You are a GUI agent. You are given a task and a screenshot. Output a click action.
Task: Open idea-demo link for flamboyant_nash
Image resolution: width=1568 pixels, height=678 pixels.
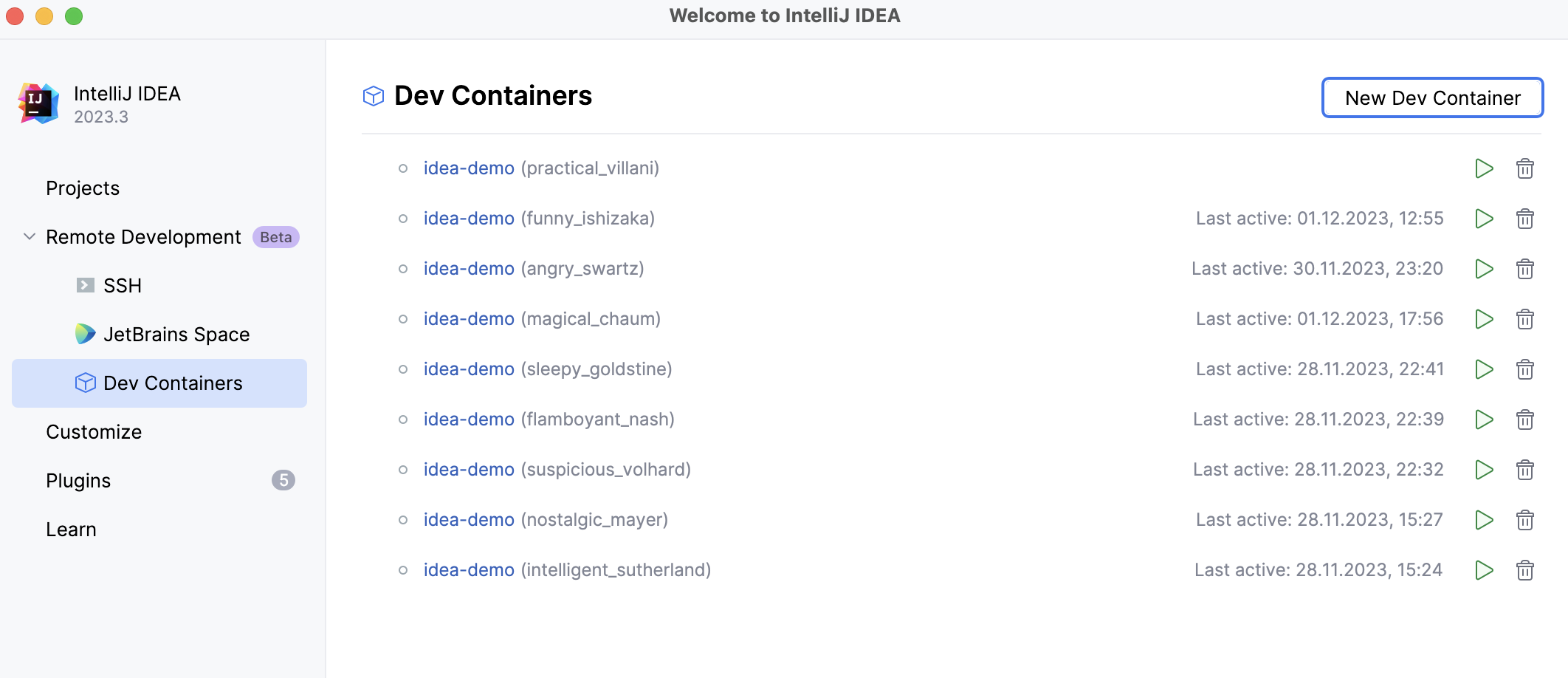tap(469, 420)
